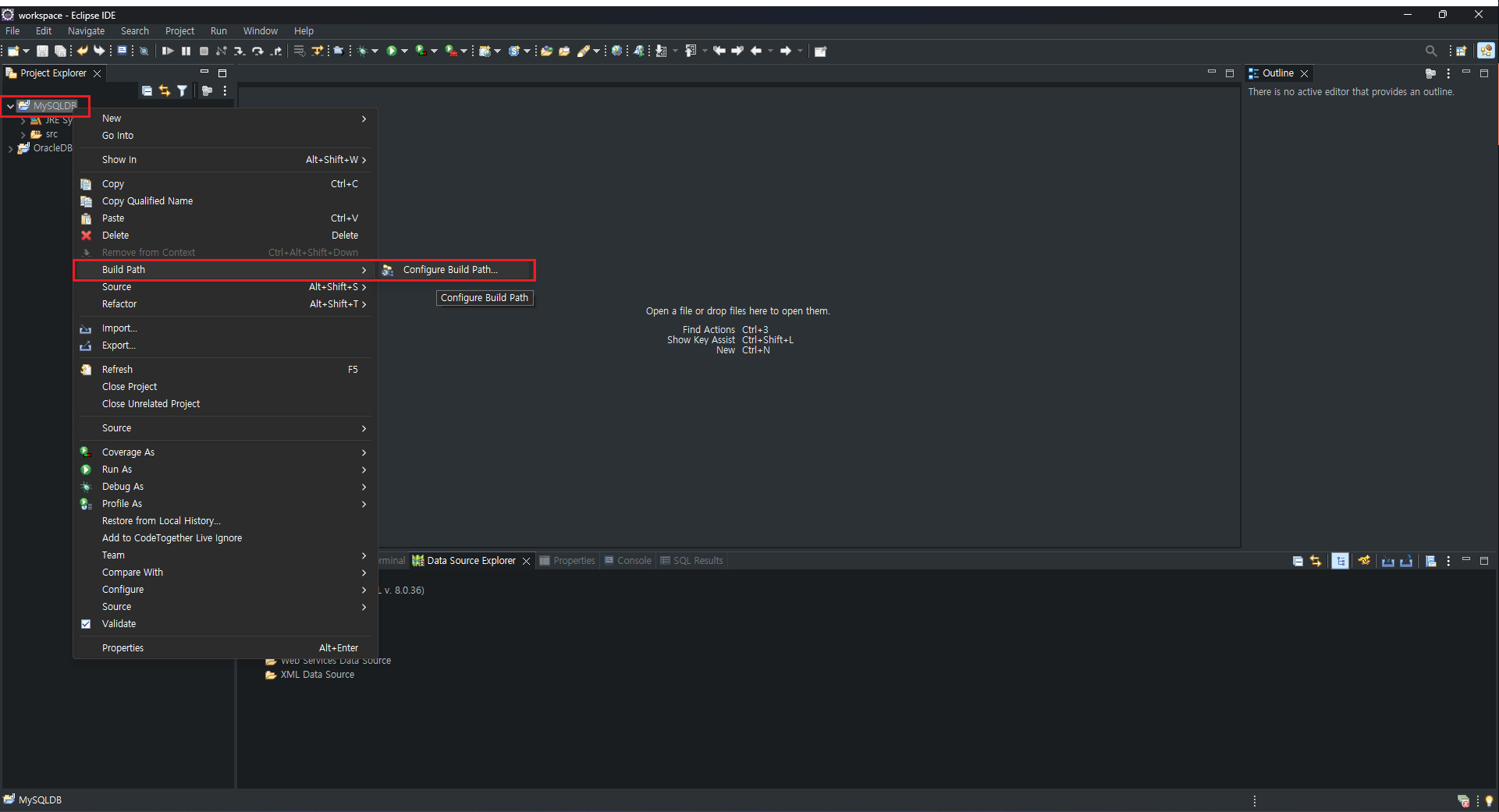
Task: Expand the src folder node
Action: coord(23,134)
